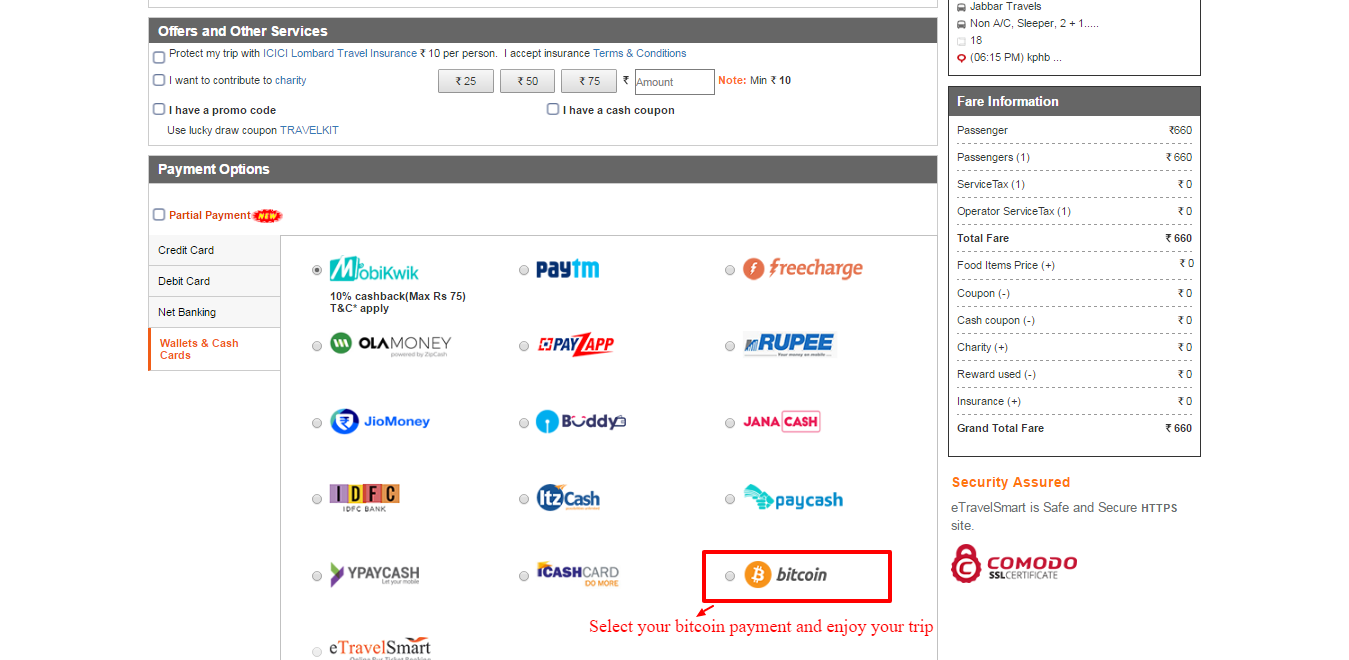Image resolution: width=1349 pixels, height=660 pixels.
Task: Open the Credit Card payment tab
Action: point(214,250)
